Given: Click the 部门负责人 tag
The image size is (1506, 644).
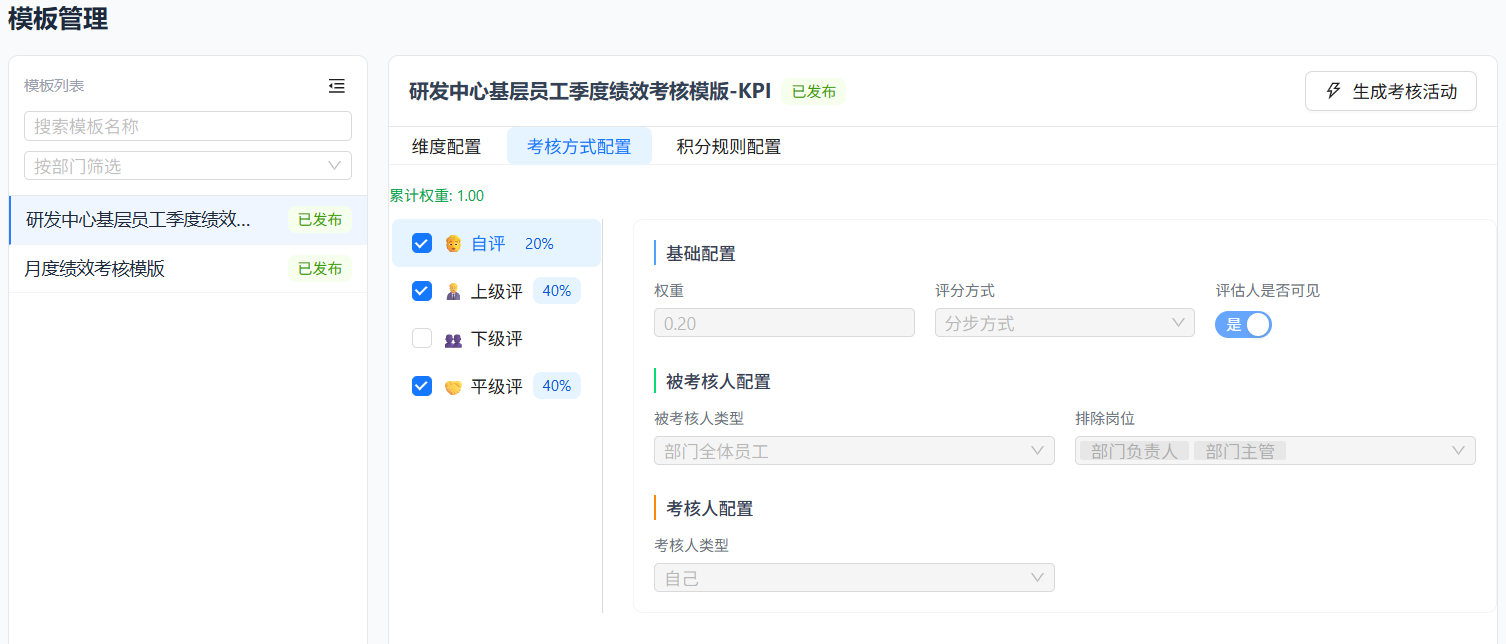Looking at the screenshot, I should pyautogui.click(x=1134, y=451).
